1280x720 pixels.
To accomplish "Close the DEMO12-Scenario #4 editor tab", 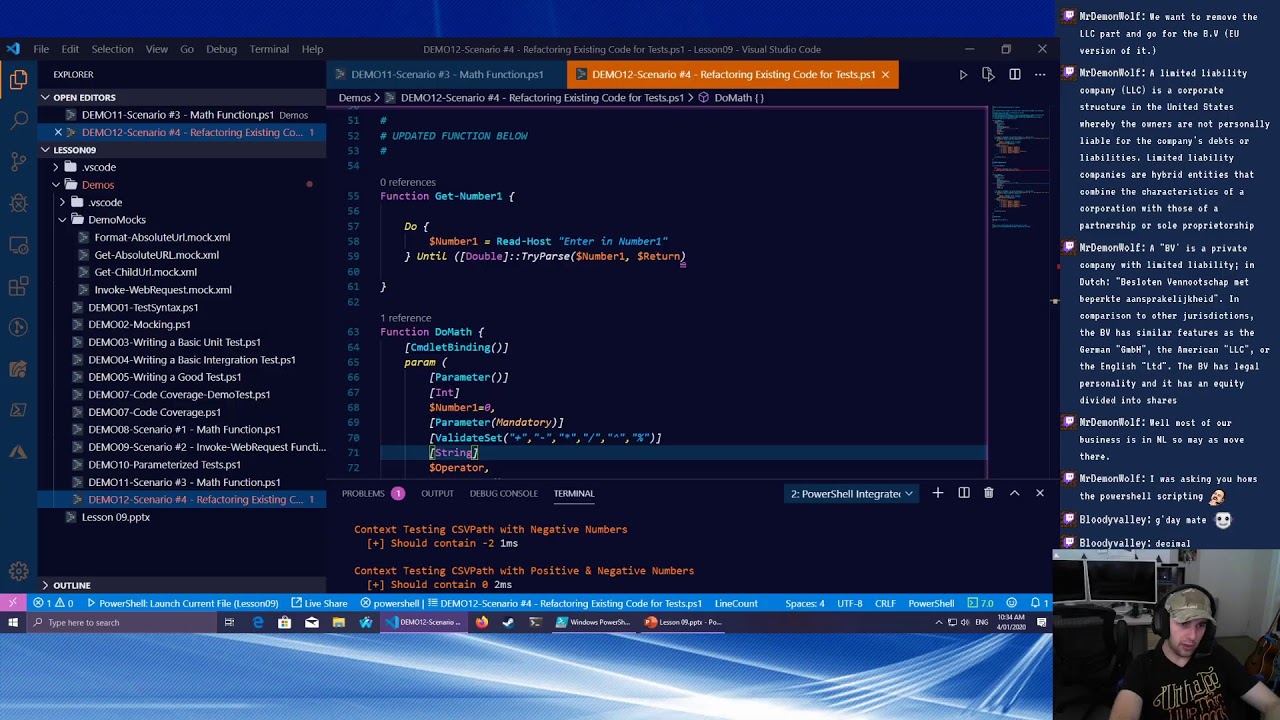I will pos(885,74).
